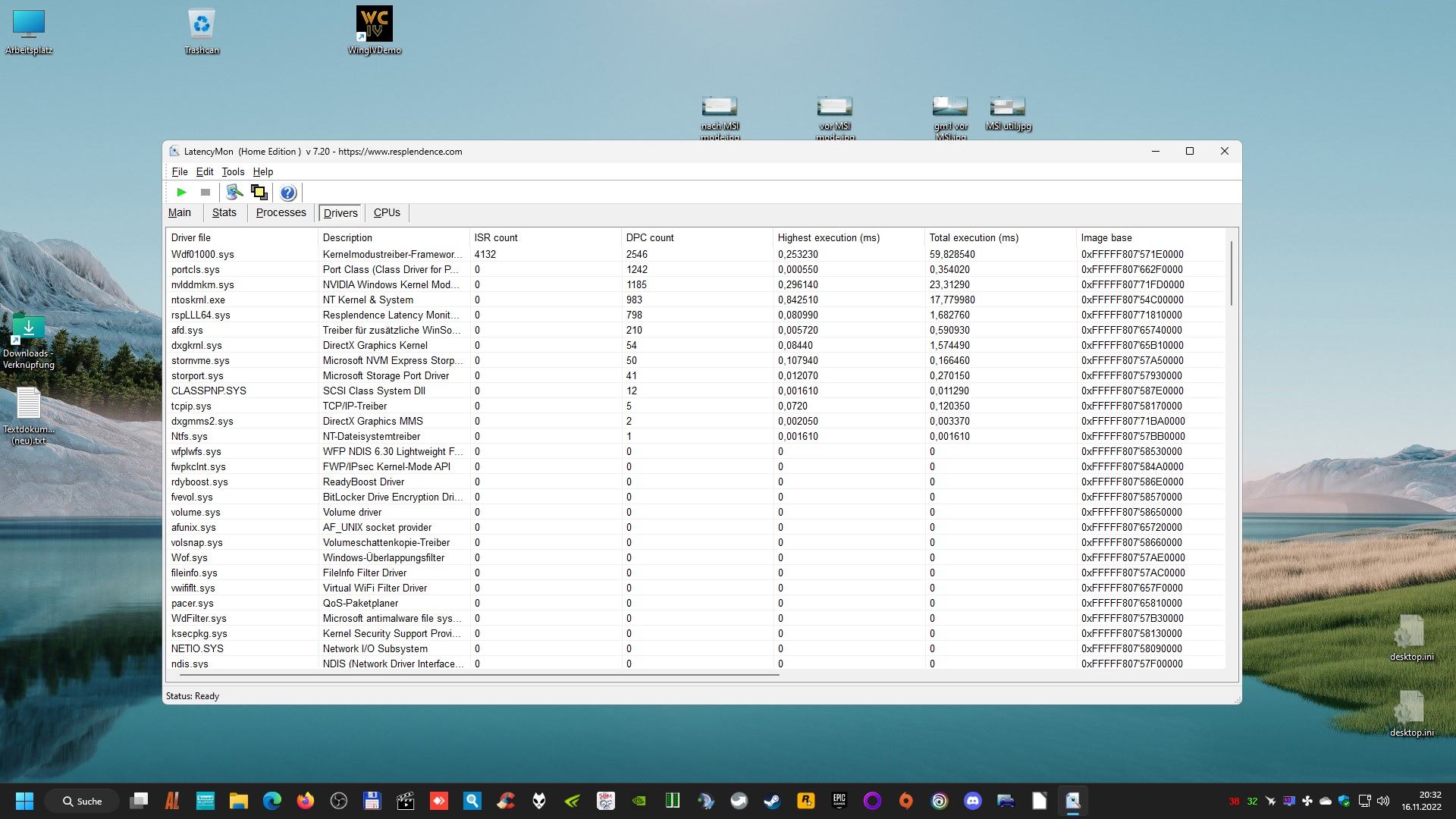Sort by ISR count column header
This screenshot has height=819, width=1456.
545,238
